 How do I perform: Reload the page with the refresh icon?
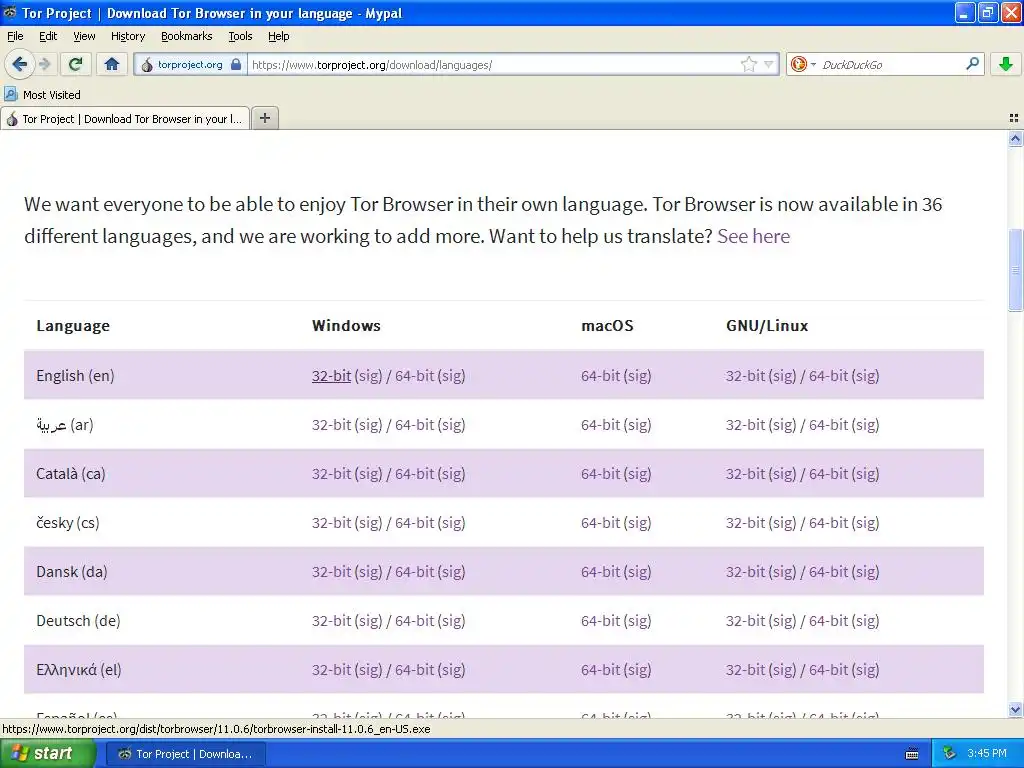coord(76,64)
